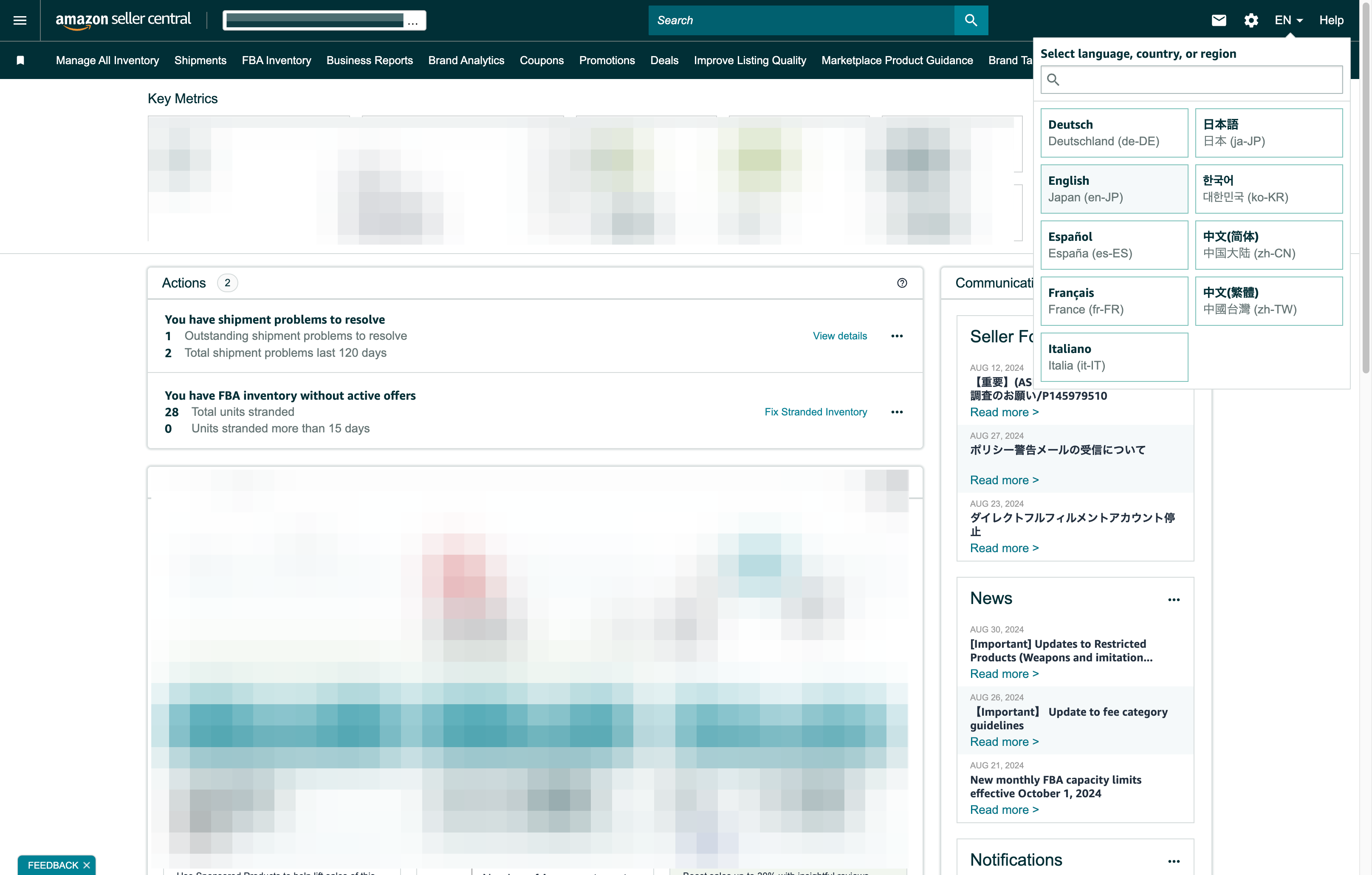Read more on Restricted Products news
1372x875 pixels.
coord(1004,674)
